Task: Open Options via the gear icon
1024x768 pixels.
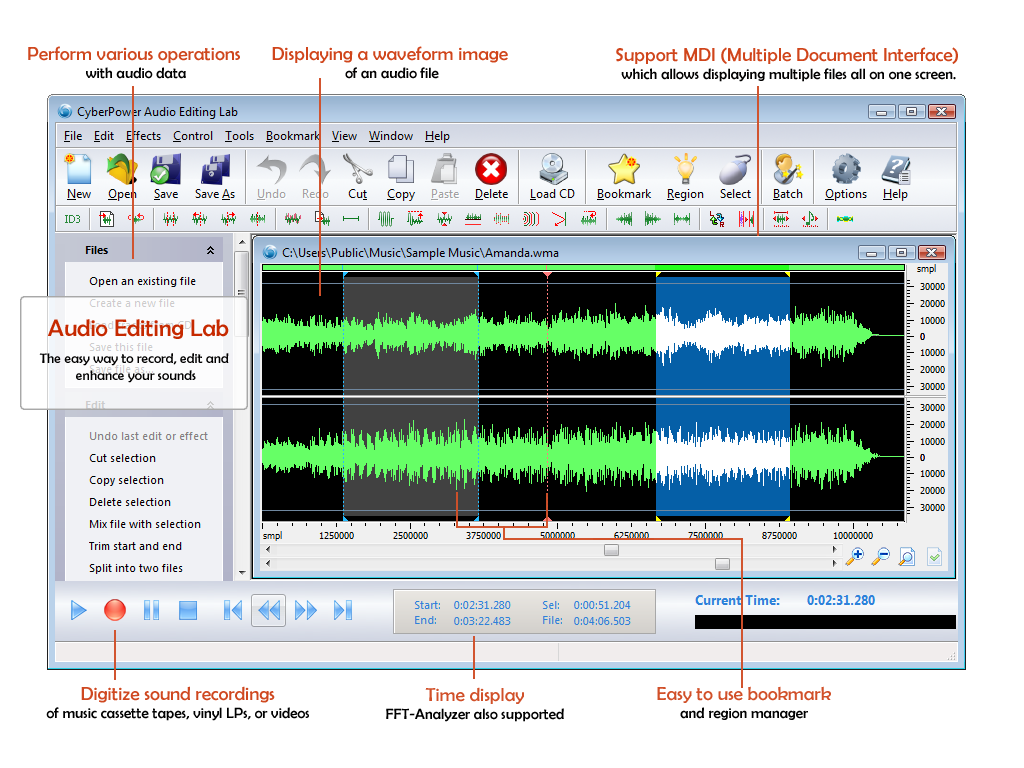Action: tap(846, 169)
